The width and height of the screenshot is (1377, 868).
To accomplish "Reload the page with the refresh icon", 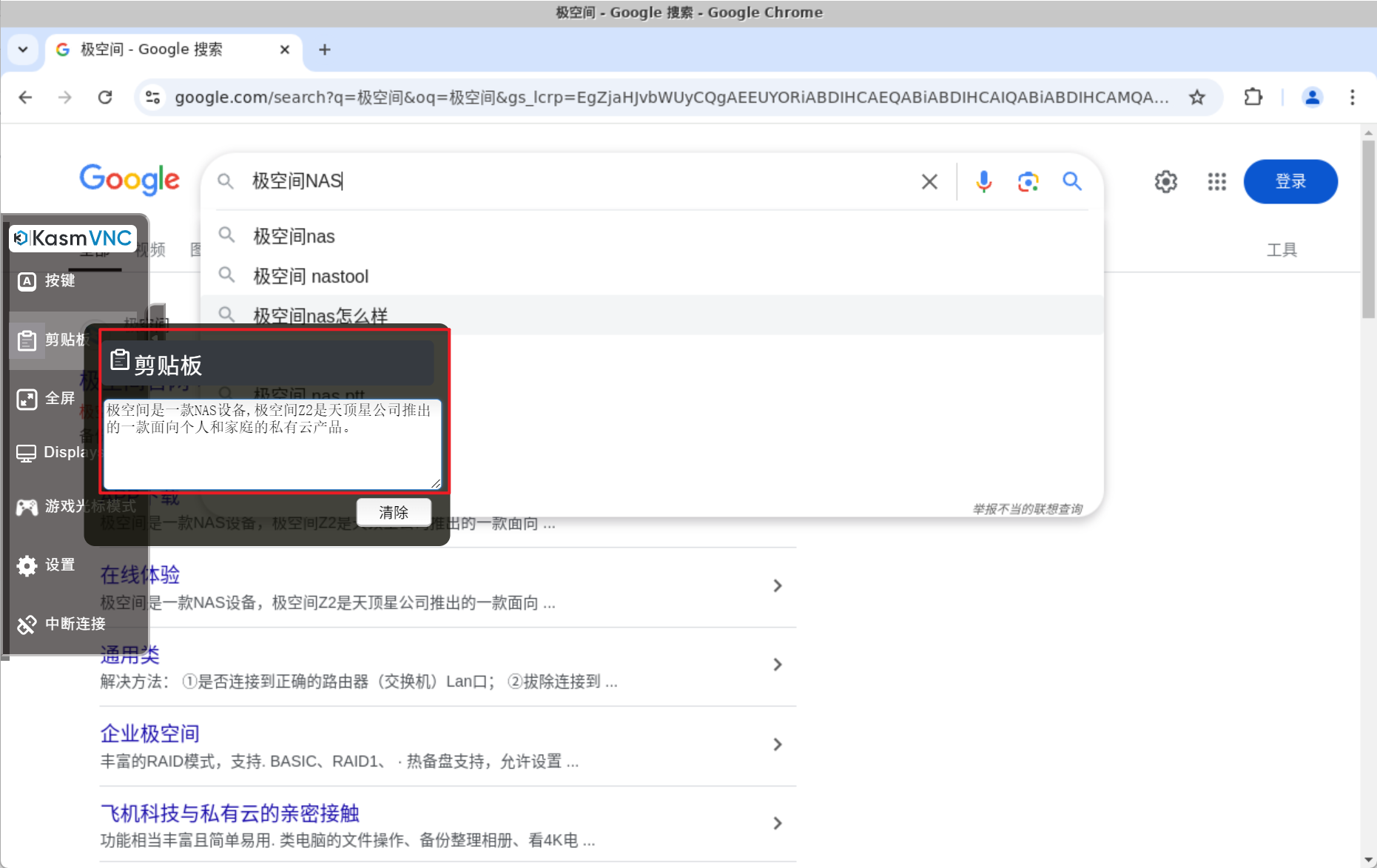I will pos(105,97).
